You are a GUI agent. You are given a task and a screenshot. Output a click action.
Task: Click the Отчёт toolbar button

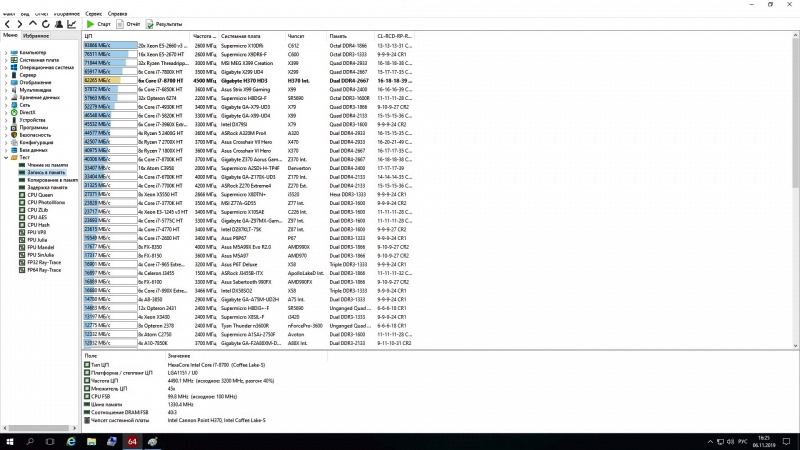coord(128,24)
